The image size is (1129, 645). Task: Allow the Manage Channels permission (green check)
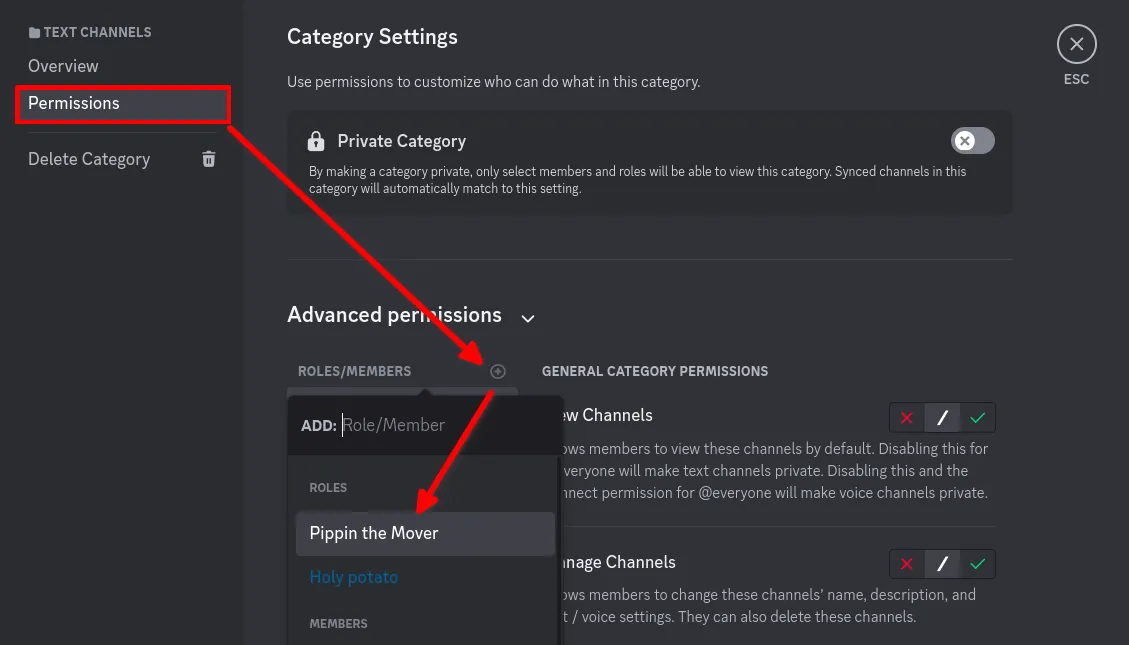(x=977, y=564)
